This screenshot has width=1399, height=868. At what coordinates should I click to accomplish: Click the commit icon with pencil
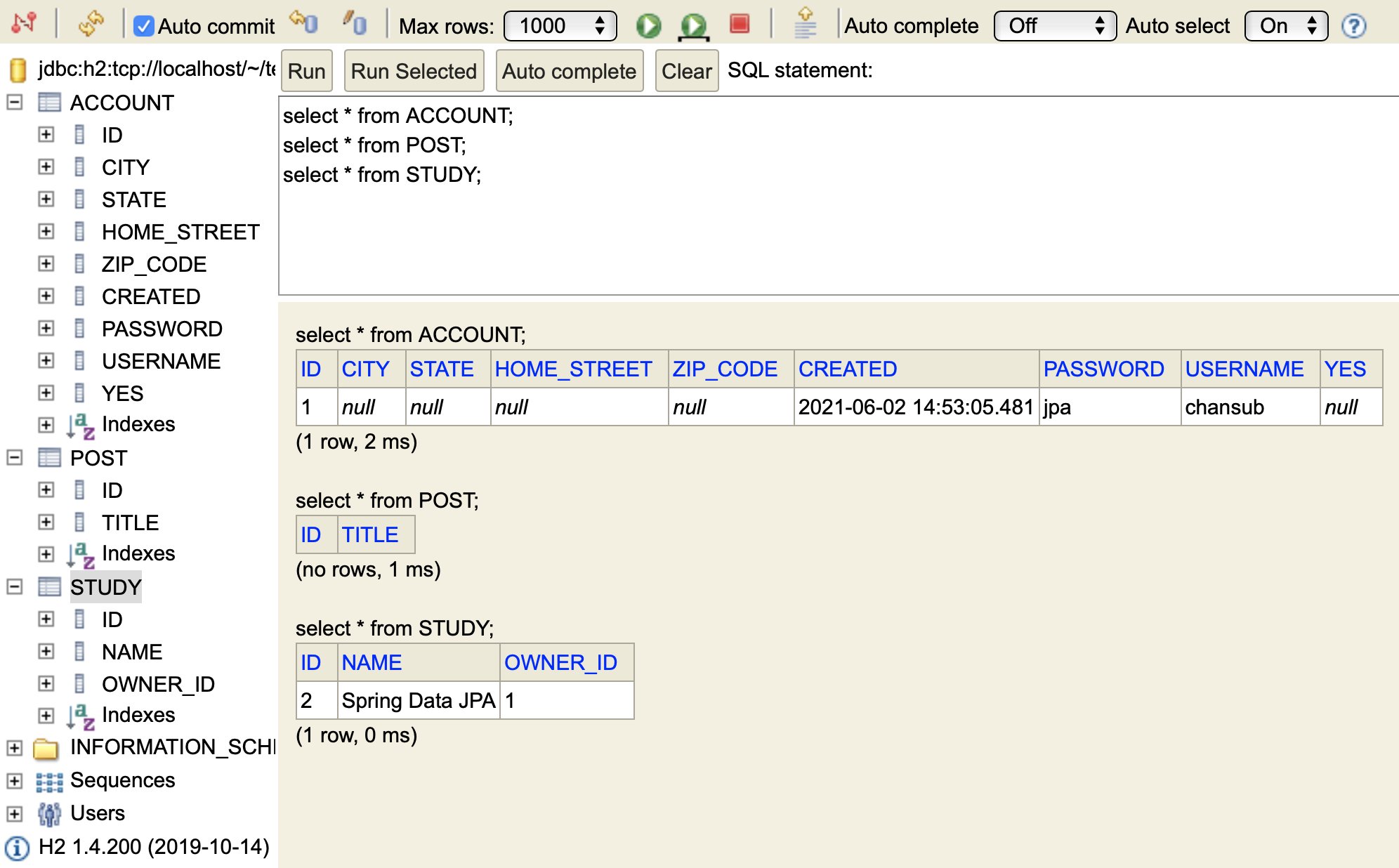coord(355,25)
